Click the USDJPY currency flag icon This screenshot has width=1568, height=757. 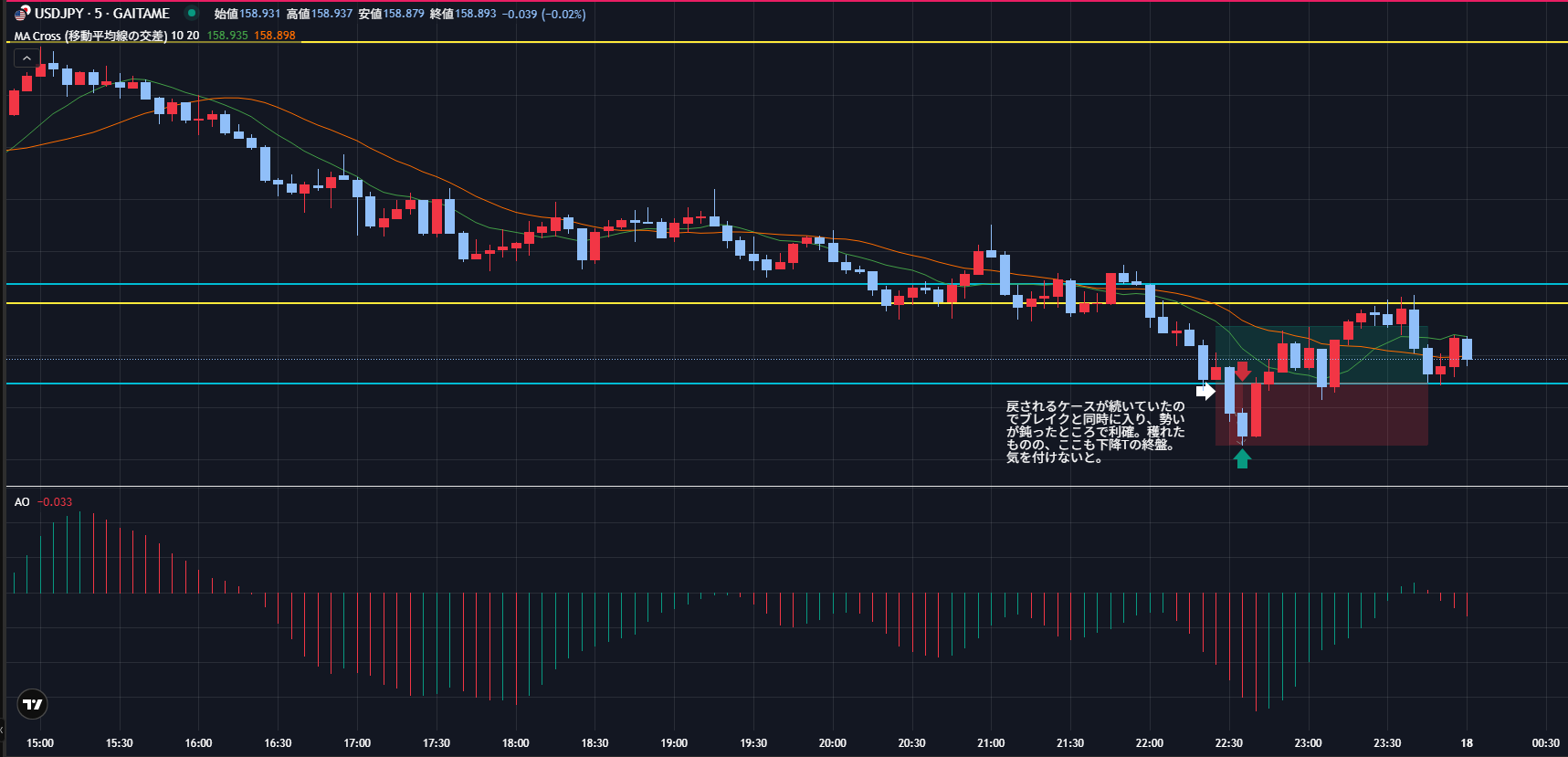point(22,14)
